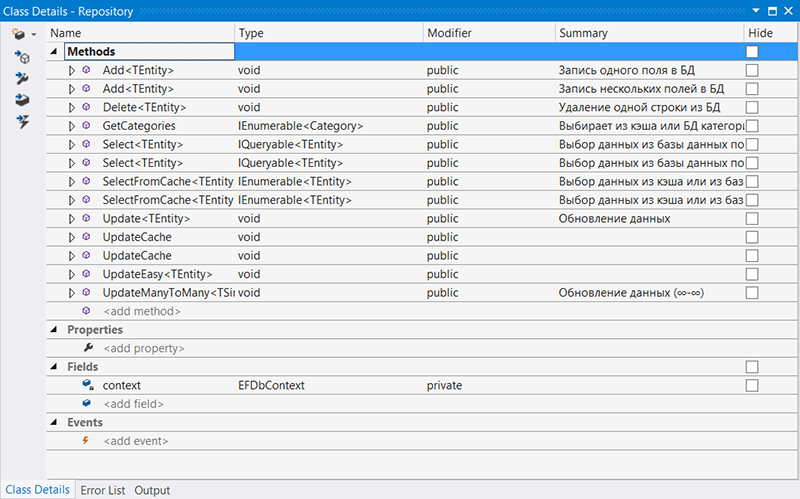The width and height of the screenshot is (800, 499).
Task: Click the Summary column header
Action: pos(649,33)
